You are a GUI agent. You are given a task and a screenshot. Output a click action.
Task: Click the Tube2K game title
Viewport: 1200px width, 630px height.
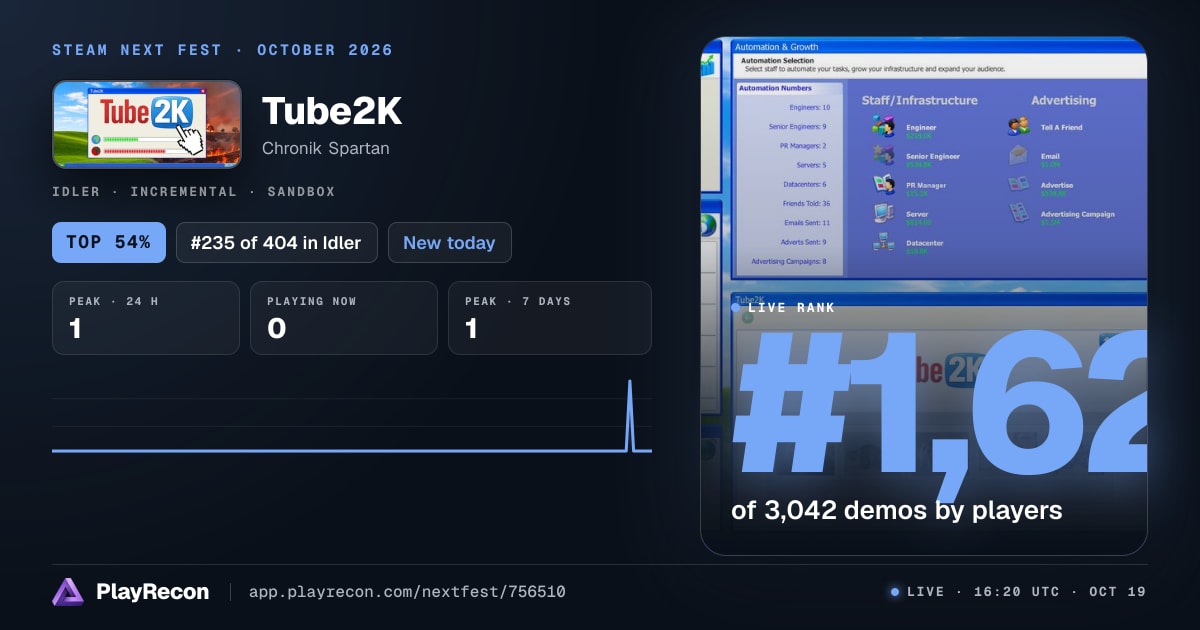coord(332,112)
